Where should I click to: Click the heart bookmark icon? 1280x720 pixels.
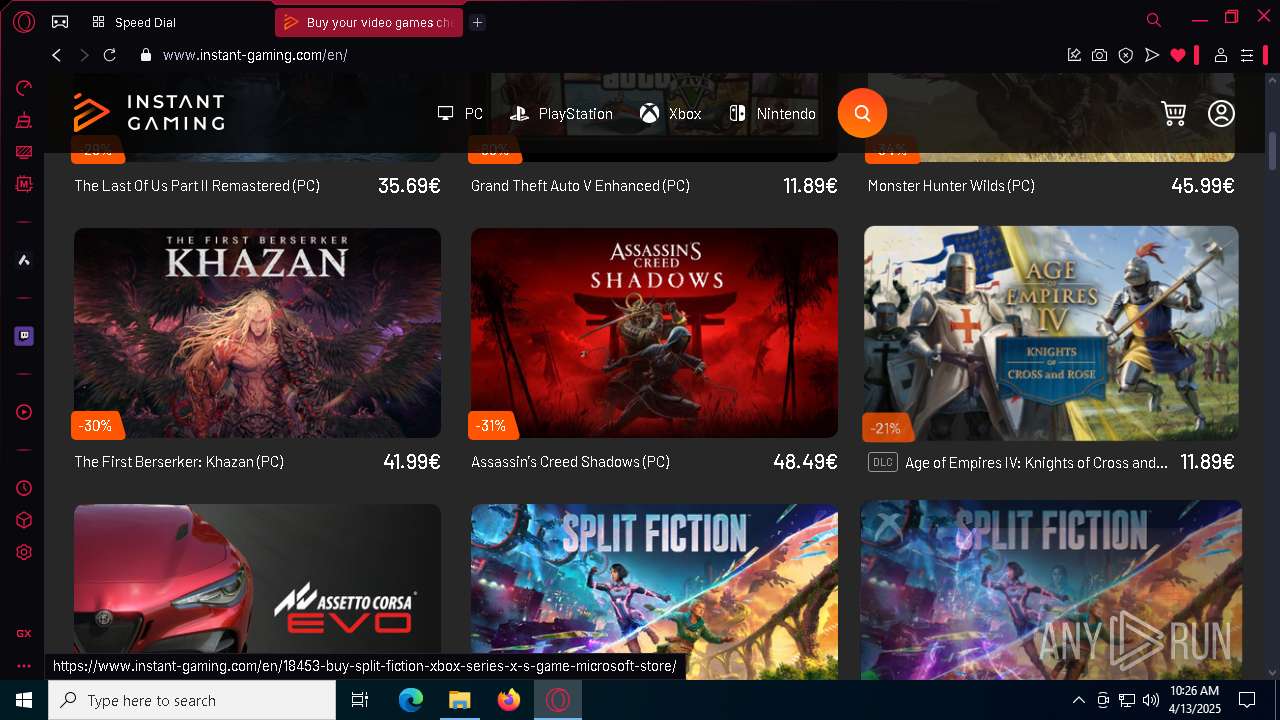pyautogui.click(x=1178, y=56)
